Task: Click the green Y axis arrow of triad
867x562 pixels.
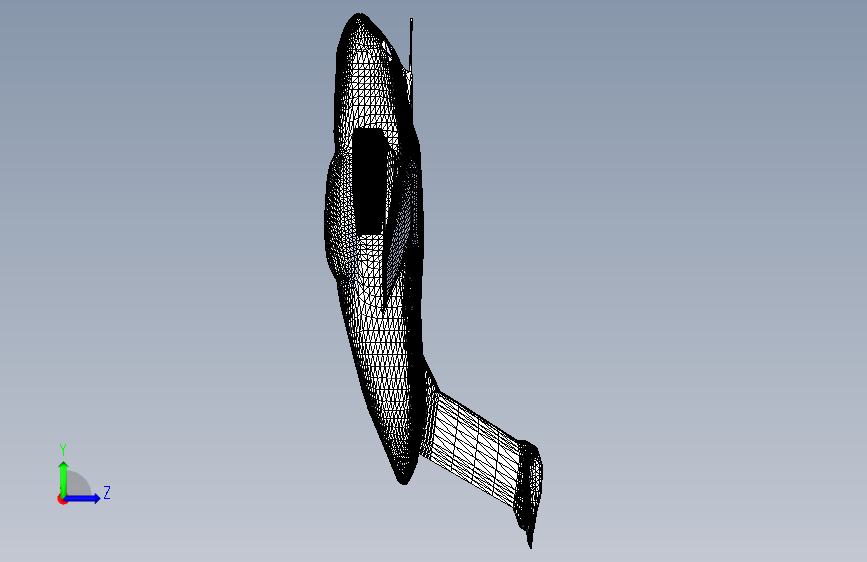Action: pos(64,479)
